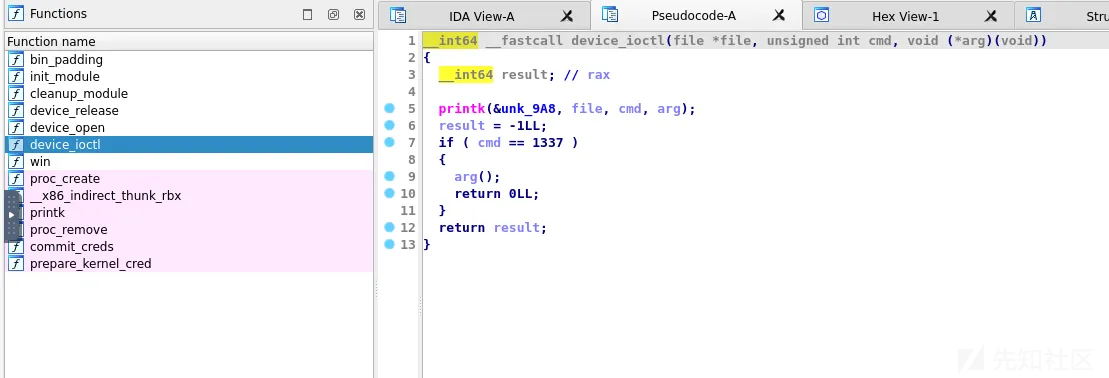Expand the side panel arrow handle
The image size is (1109, 378).
11,214
